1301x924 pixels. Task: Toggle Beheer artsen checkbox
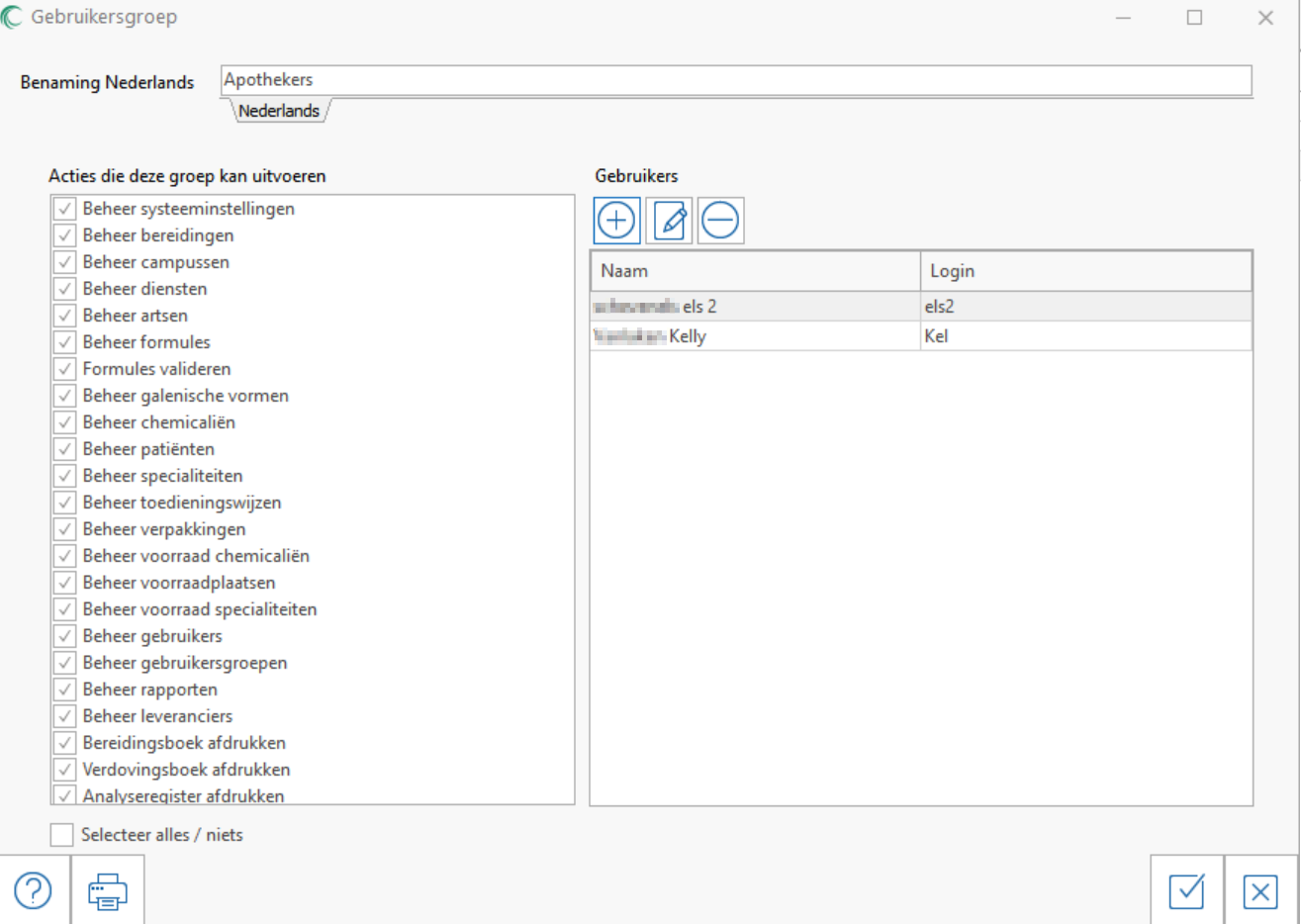point(65,316)
